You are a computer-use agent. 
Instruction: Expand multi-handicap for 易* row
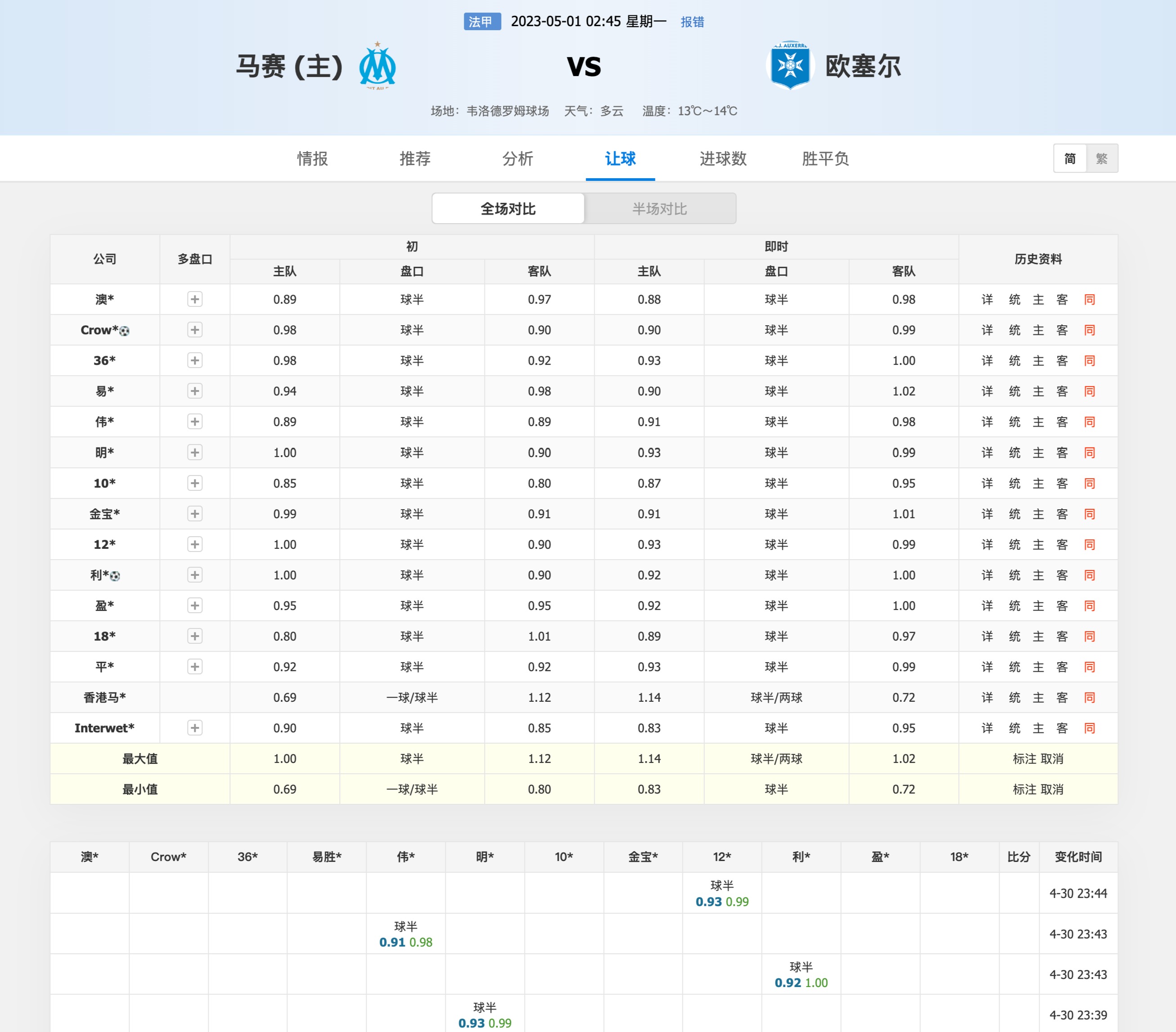click(195, 391)
